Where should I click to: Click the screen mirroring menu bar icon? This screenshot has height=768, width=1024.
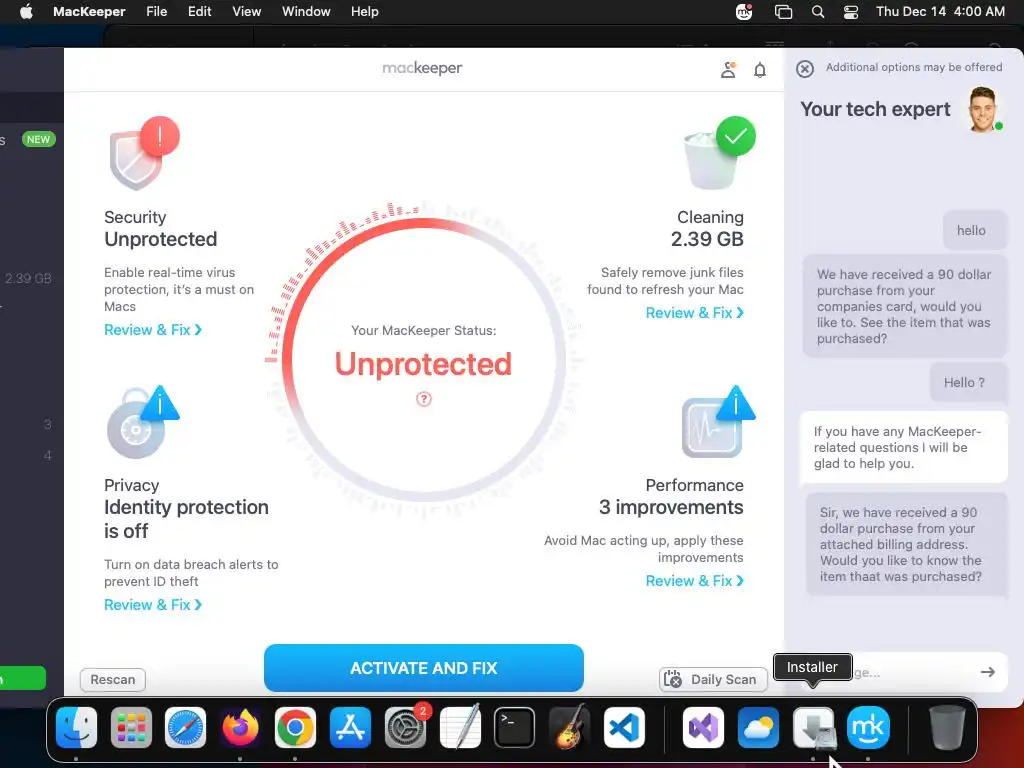pos(783,12)
